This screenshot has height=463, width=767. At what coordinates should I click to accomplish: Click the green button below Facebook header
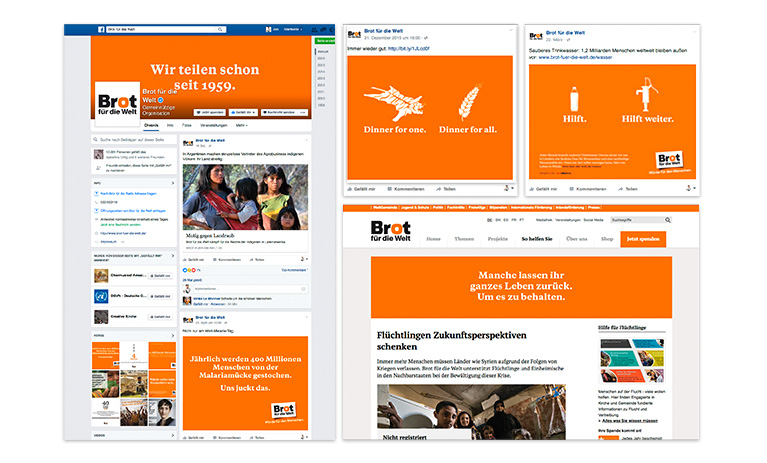(325, 41)
